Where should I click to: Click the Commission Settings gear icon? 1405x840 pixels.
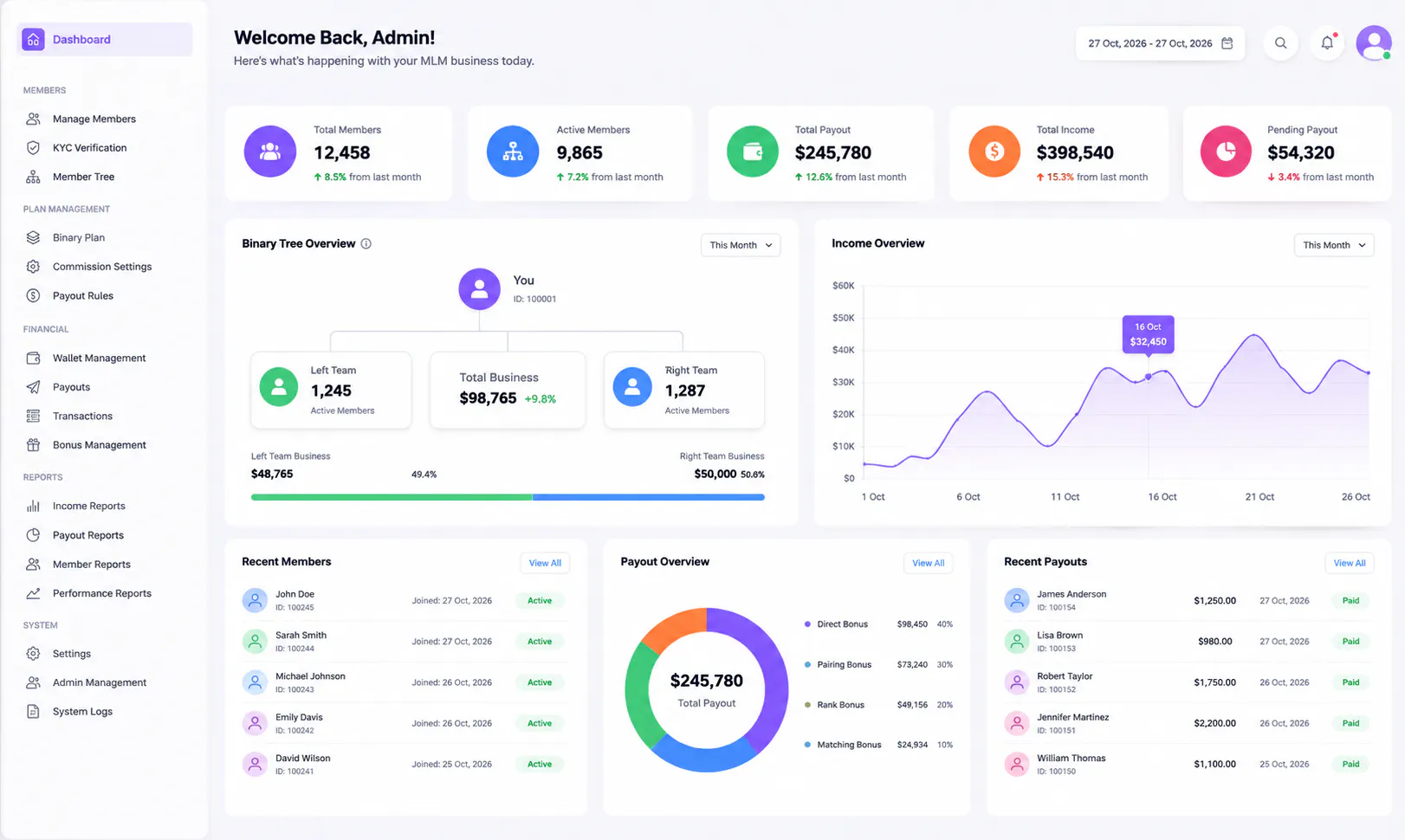pos(33,267)
